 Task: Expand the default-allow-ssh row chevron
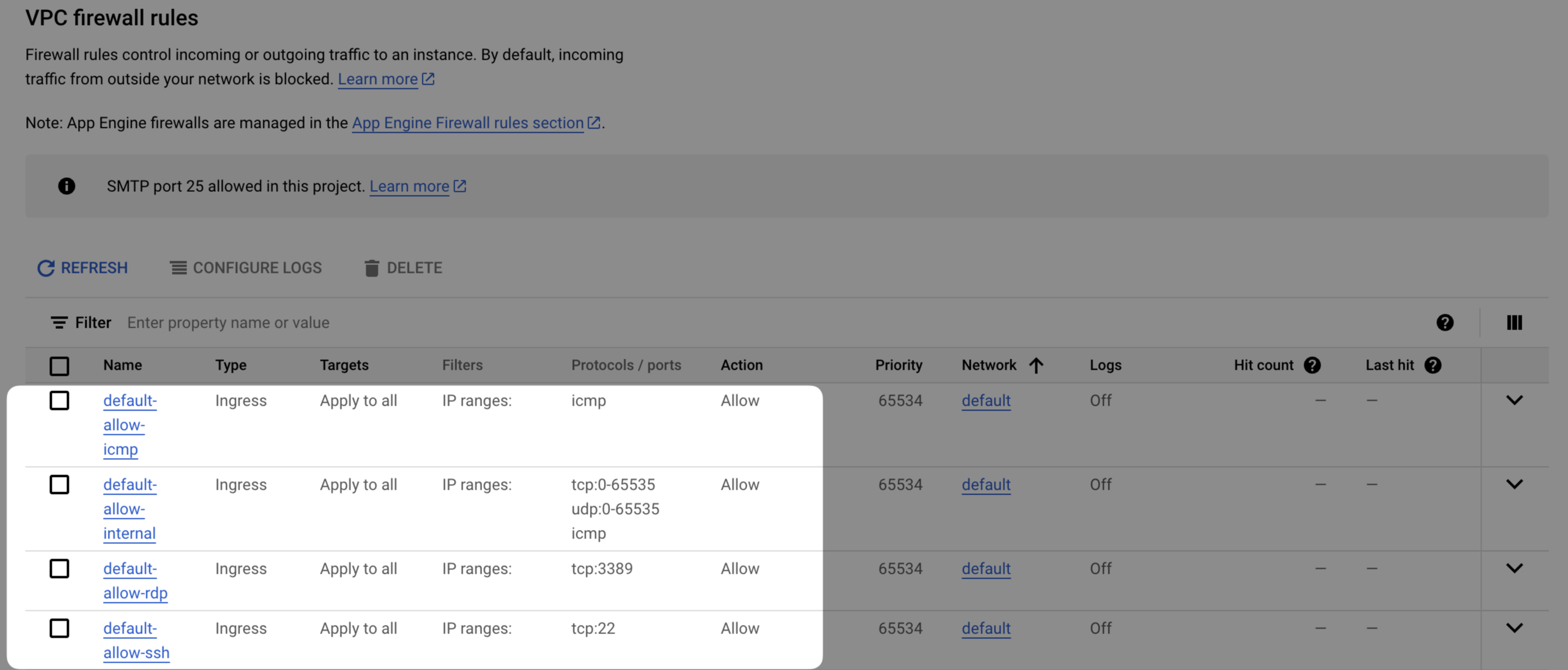coord(1514,628)
